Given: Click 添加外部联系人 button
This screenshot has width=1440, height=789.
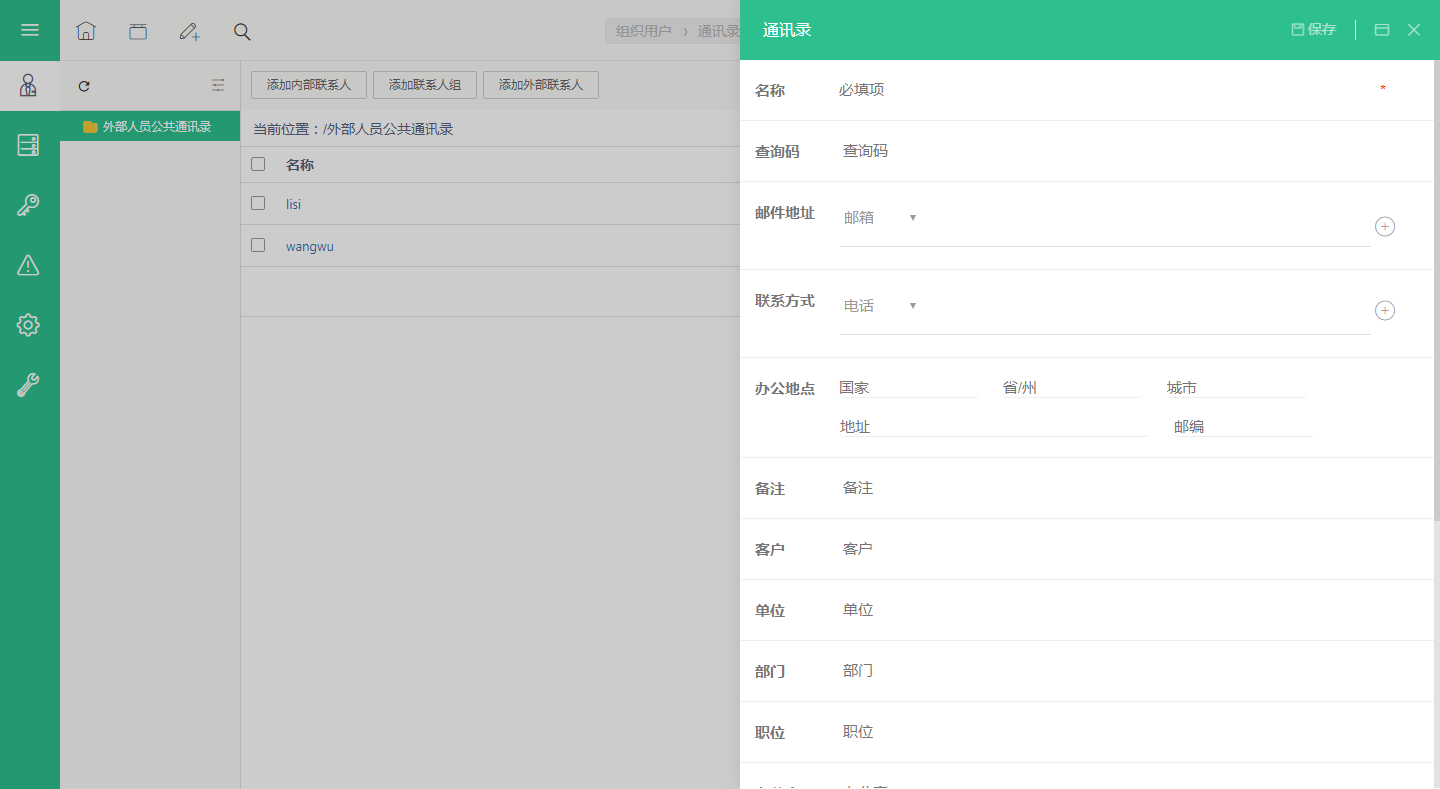Looking at the screenshot, I should point(541,85).
